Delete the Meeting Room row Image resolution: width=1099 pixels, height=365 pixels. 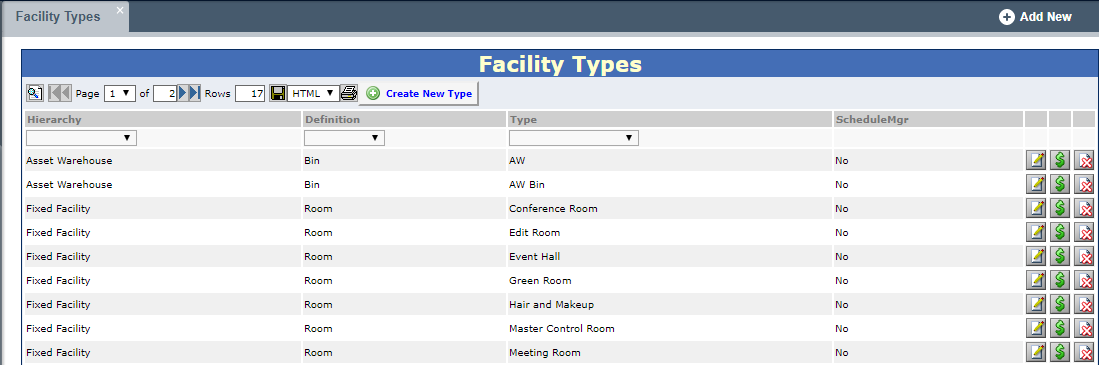(x=1084, y=352)
